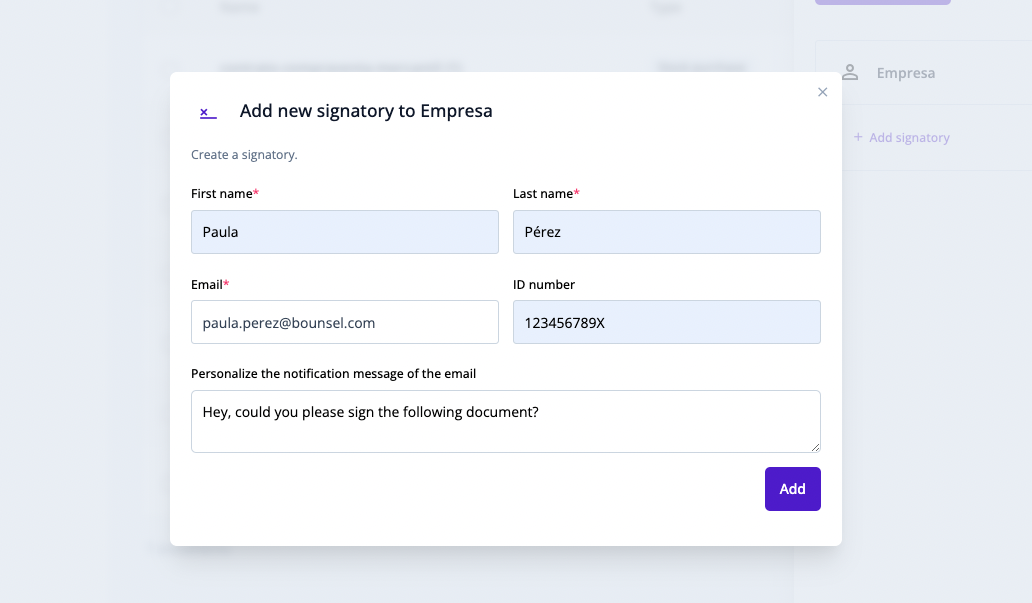The image size is (1032, 603).
Task: Close the Add new signatory dialog
Action: (x=823, y=92)
